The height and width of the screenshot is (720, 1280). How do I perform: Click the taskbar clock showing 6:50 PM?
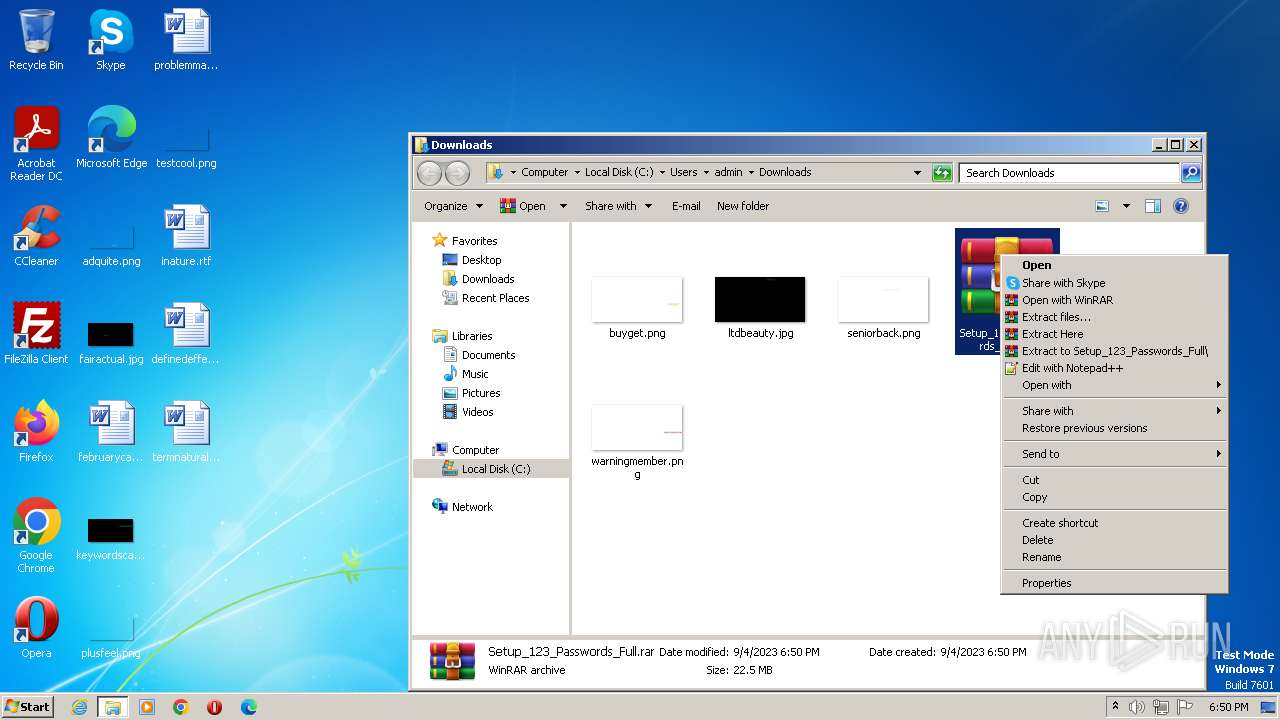coord(1228,707)
